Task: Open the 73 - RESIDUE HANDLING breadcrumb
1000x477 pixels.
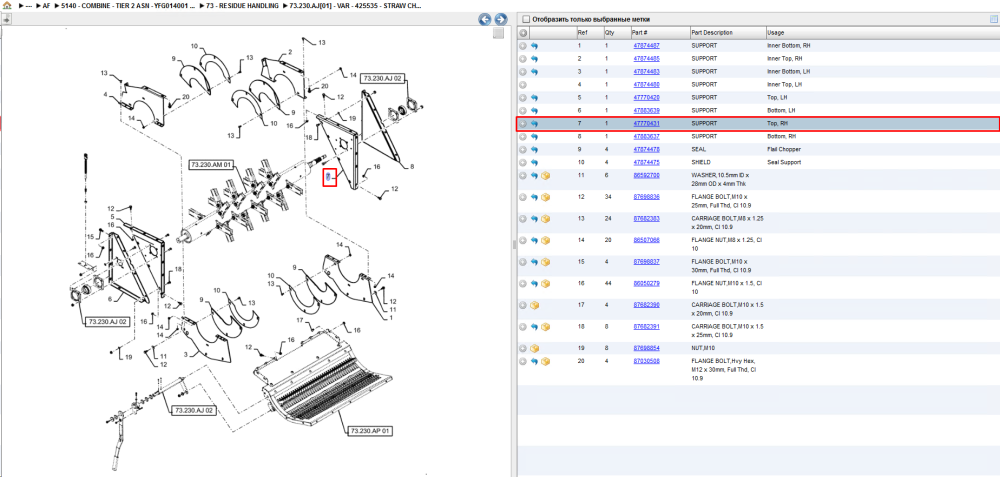Action: [242, 4]
